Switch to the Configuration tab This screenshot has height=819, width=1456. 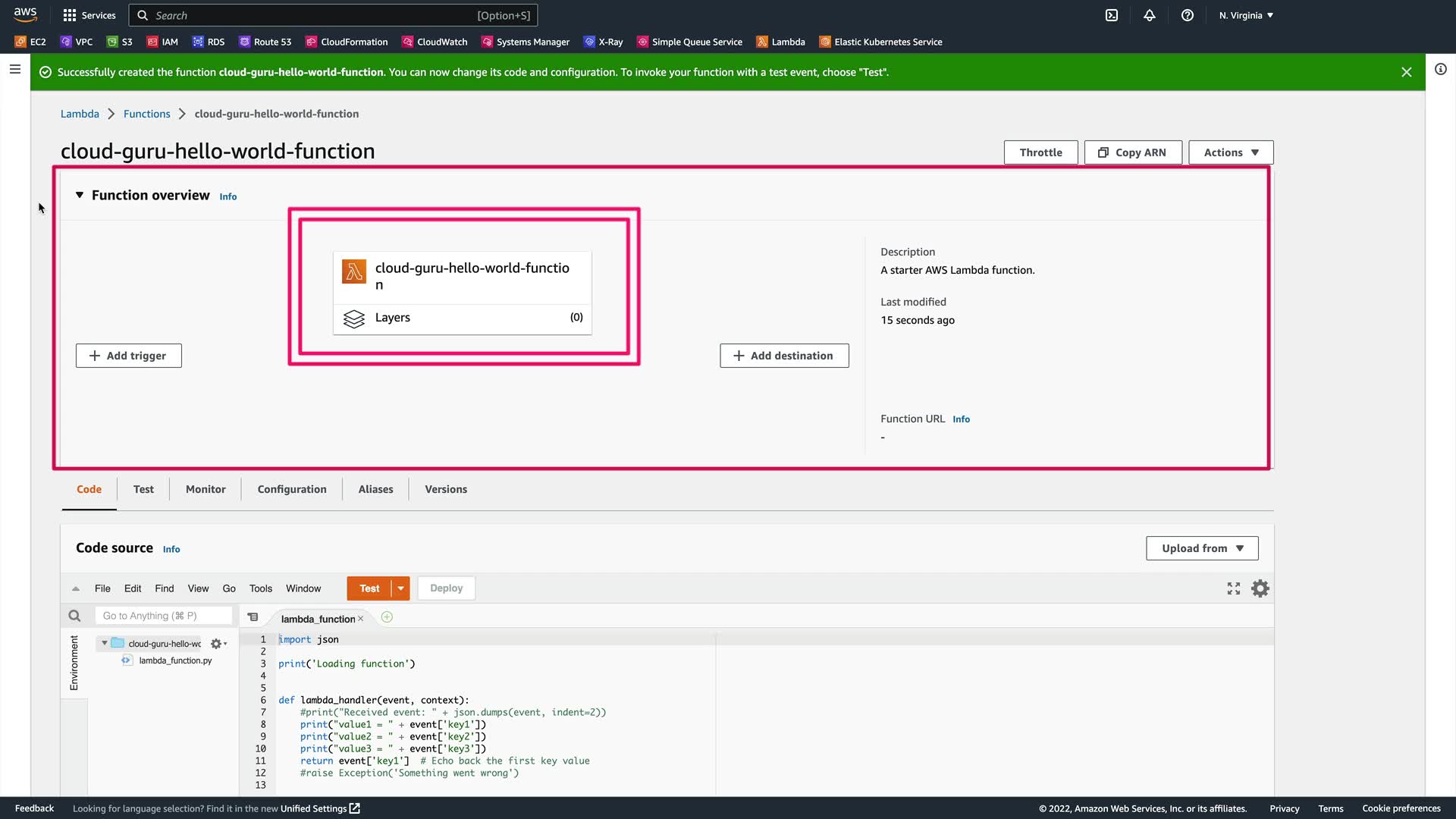(x=292, y=489)
